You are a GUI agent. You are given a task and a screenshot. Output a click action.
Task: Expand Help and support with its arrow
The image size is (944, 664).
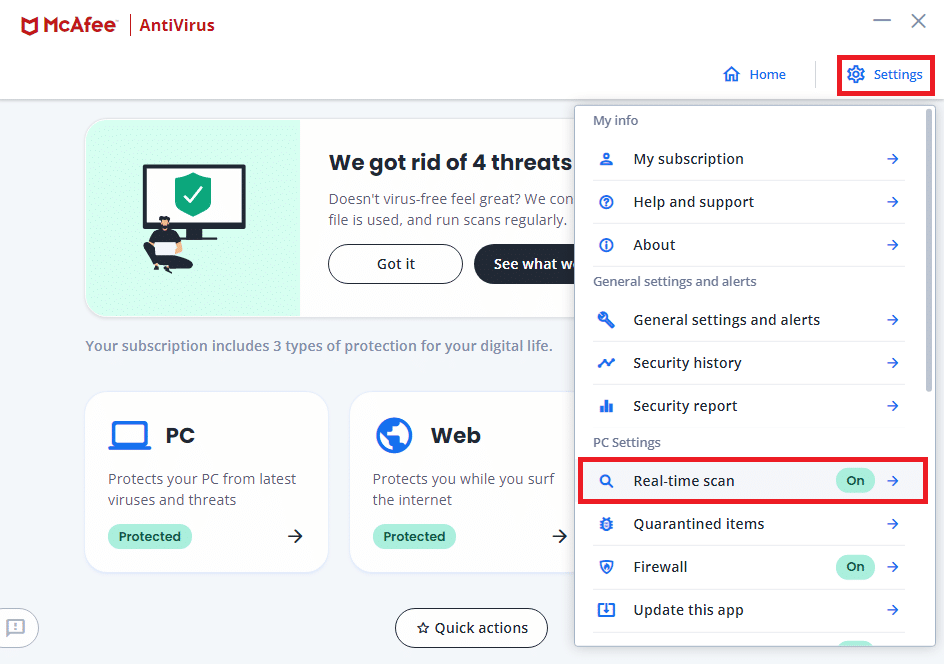click(x=893, y=202)
